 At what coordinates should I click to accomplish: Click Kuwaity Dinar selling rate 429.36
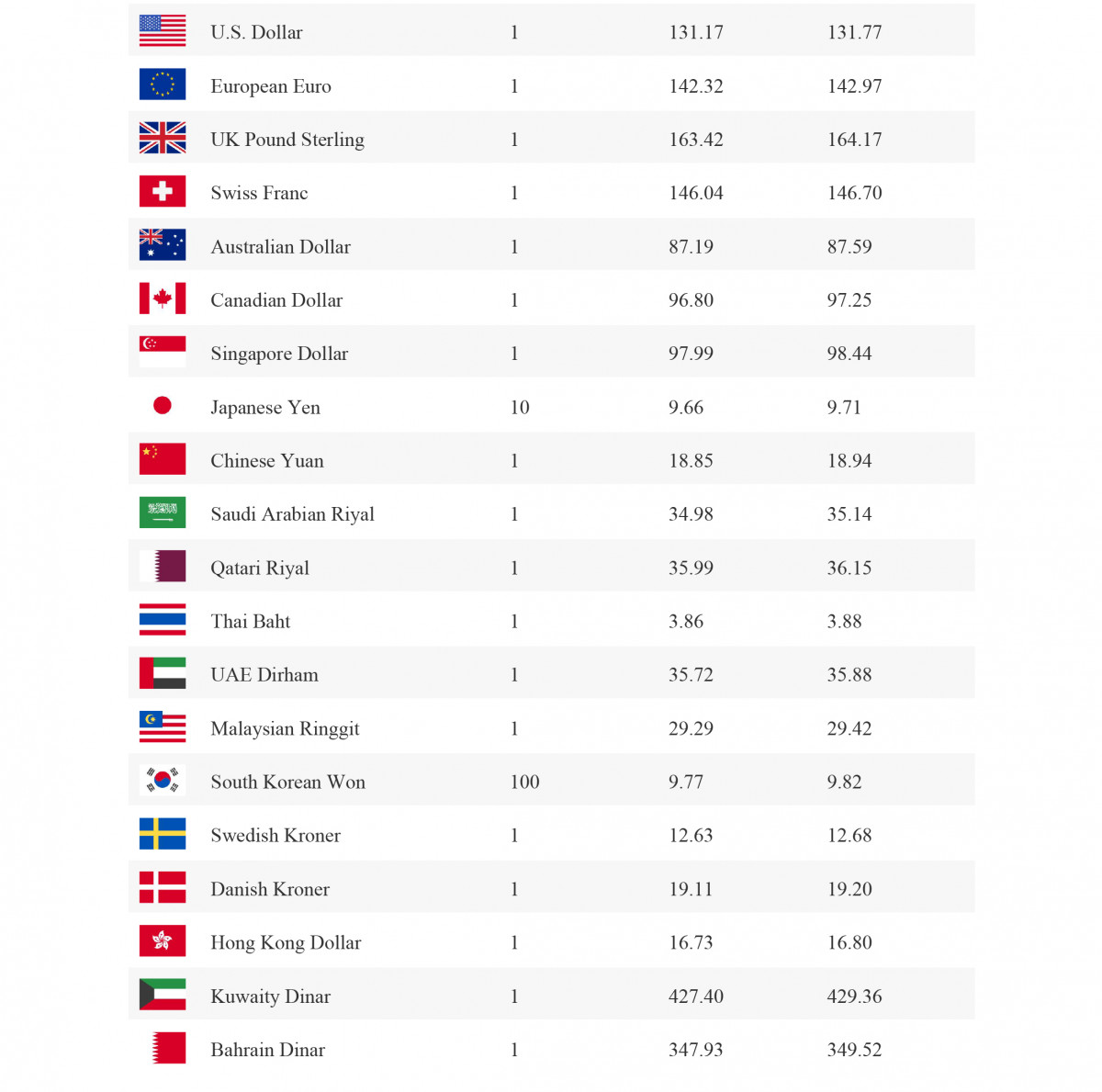[x=854, y=996]
